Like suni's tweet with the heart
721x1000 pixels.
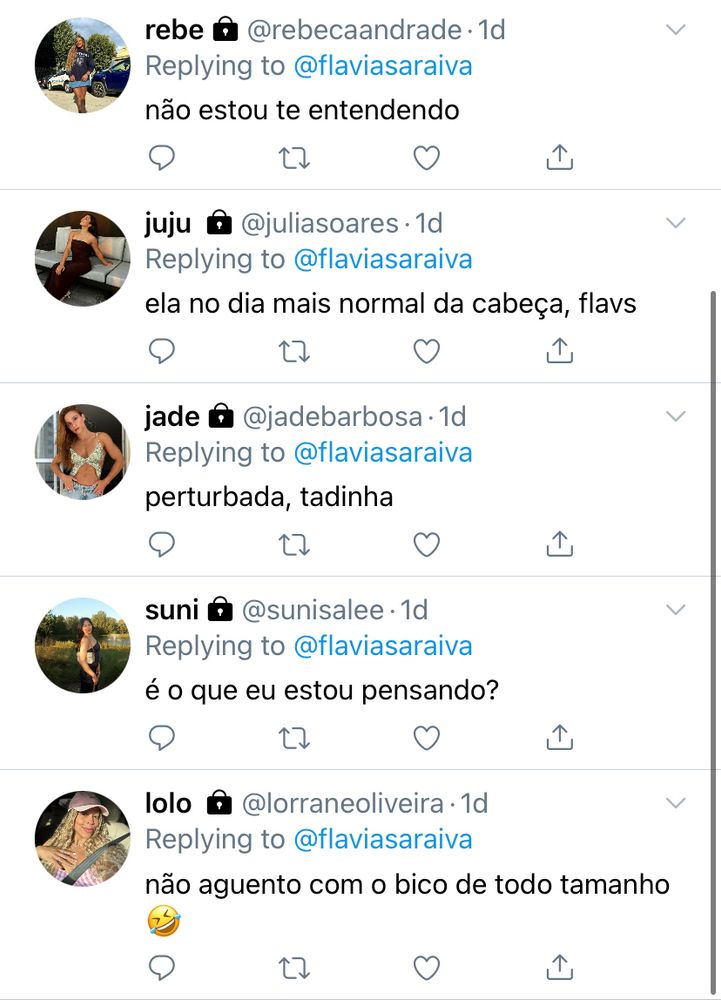tap(427, 737)
